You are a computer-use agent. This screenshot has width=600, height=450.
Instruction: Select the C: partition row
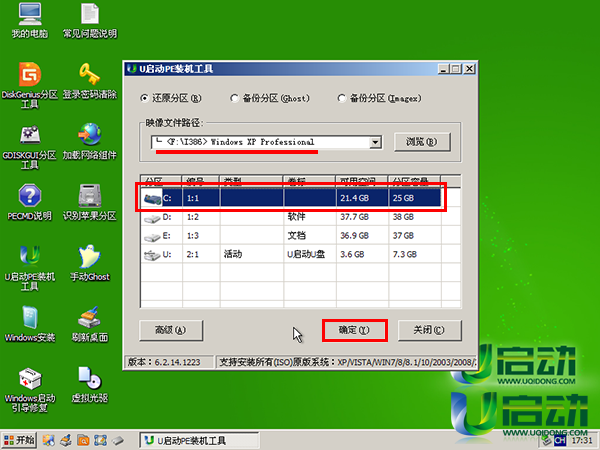click(x=291, y=198)
